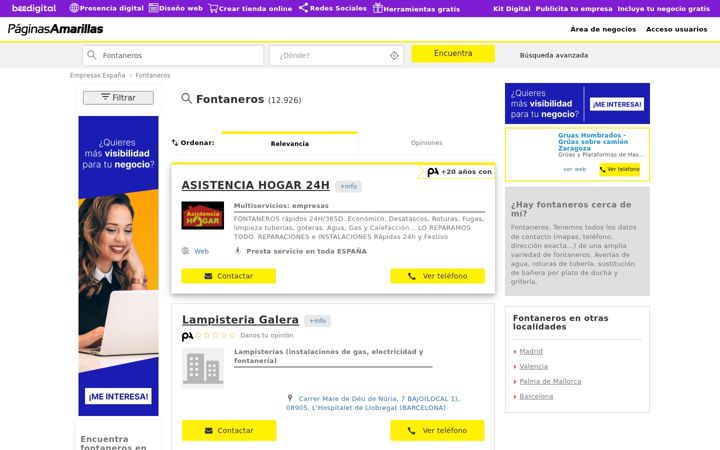Open Palma de Mallorca locality link
Viewport: 720px width, 450px height.
tap(550, 381)
